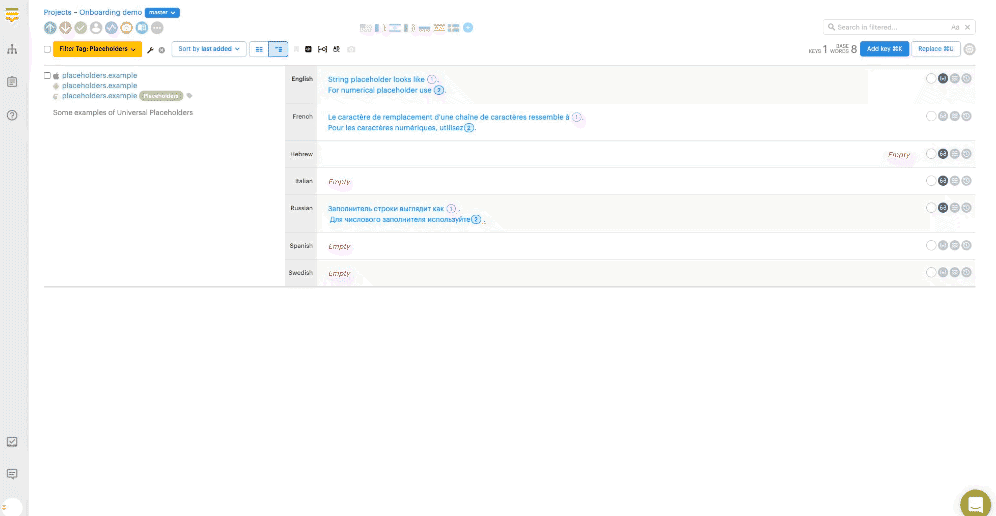Open the iOS placeholders.example key name
The image size is (996, 516).
(x=100, y=75)
